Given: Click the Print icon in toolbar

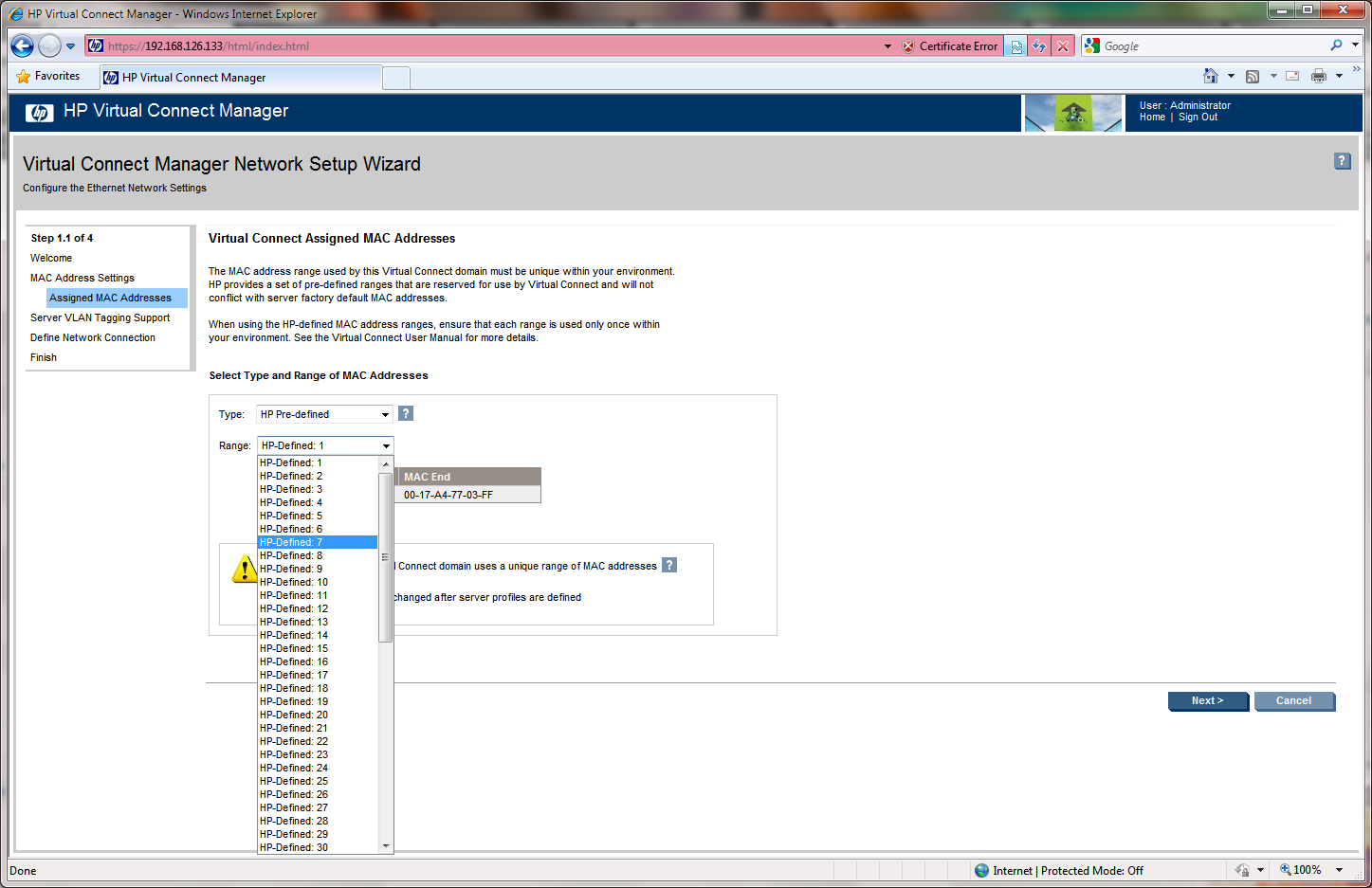Looking at the screenshot, I should [1318, 76].
